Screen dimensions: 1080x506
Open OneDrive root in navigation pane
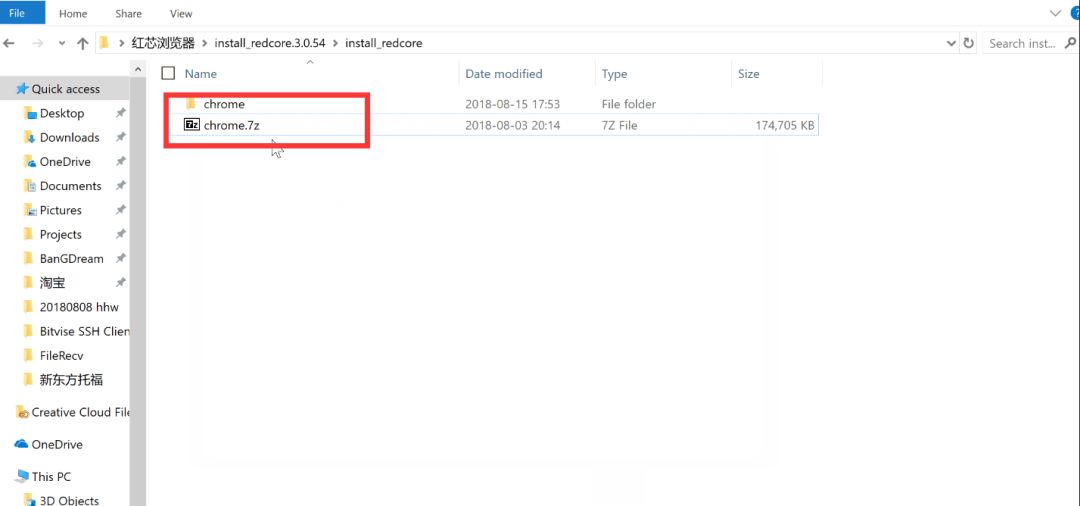pyautogui.click(x=56, y=444)
